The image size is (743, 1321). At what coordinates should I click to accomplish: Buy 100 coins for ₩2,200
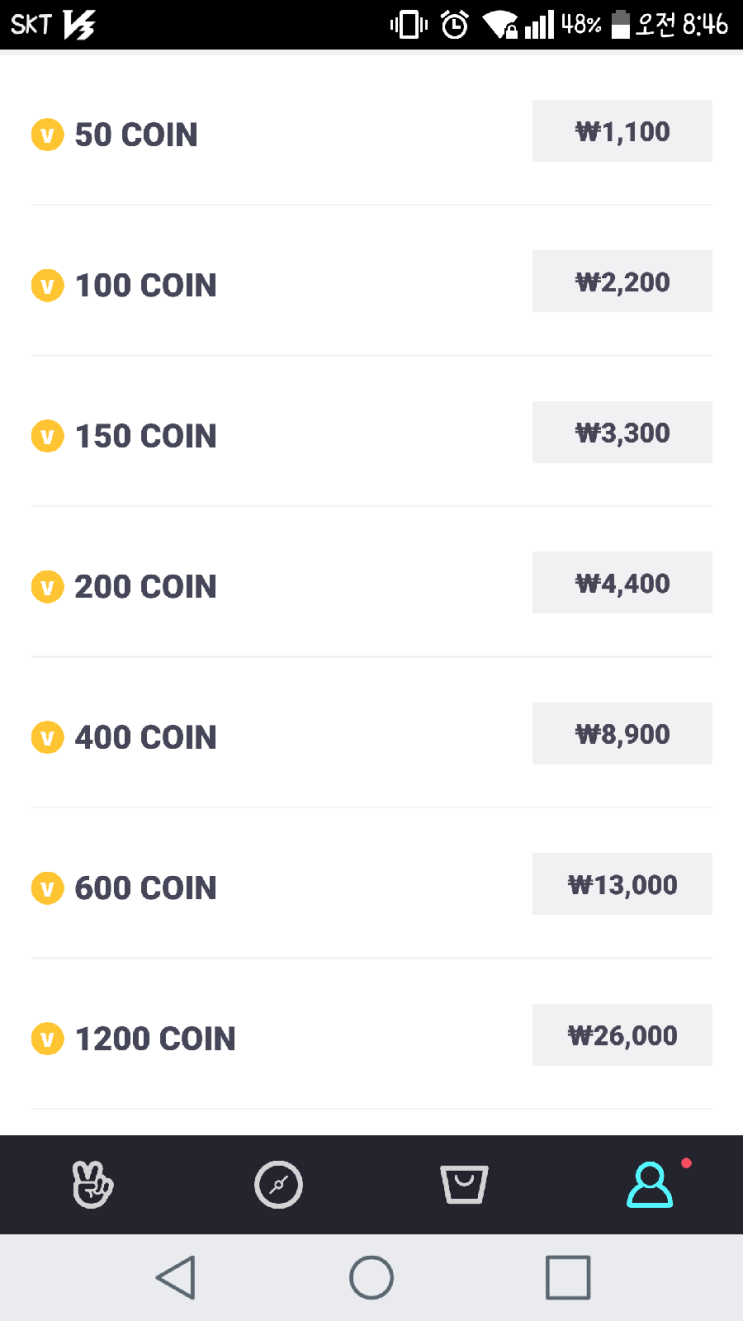(622, 282)
